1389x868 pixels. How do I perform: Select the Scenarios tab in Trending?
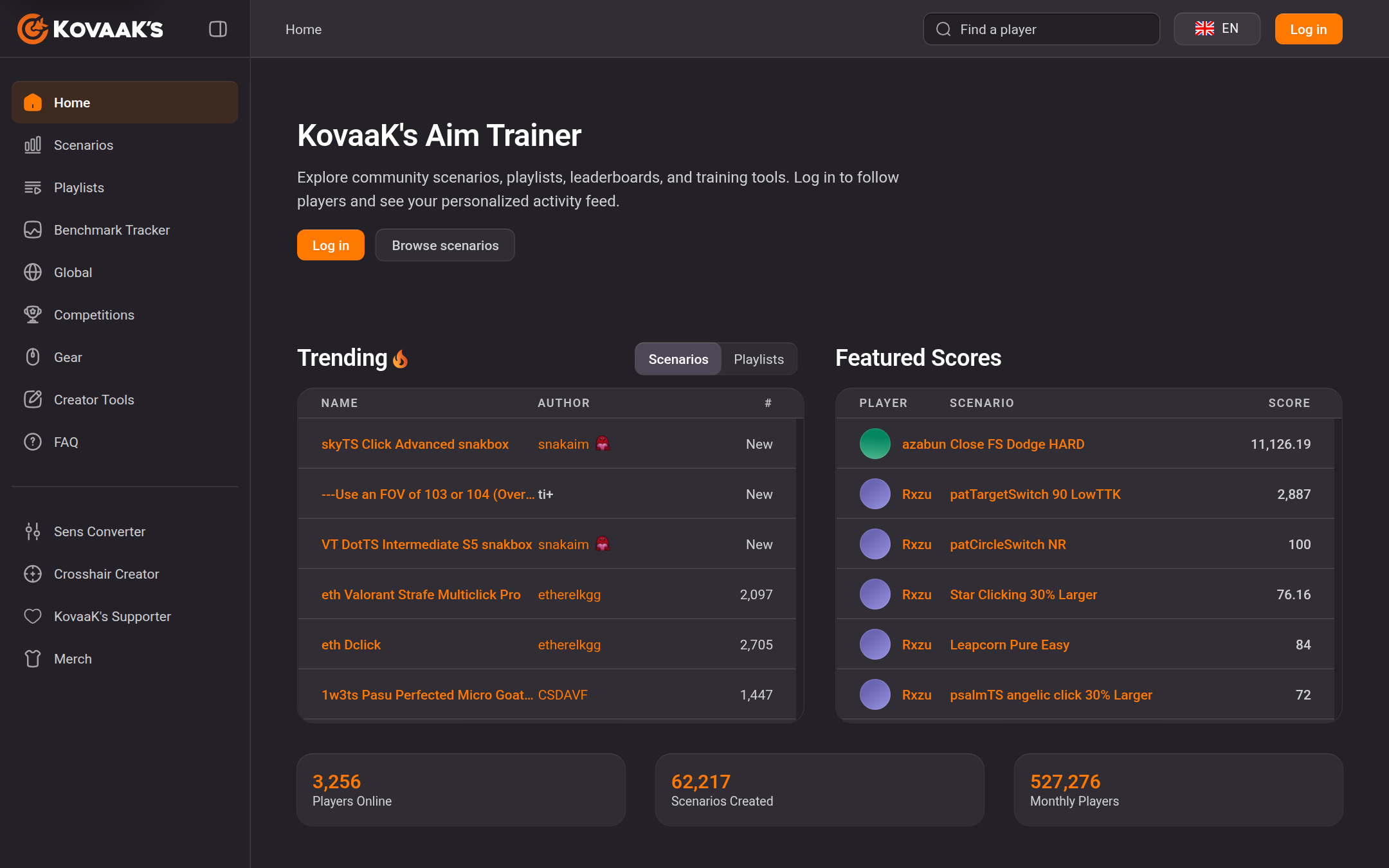coord(678,359)
